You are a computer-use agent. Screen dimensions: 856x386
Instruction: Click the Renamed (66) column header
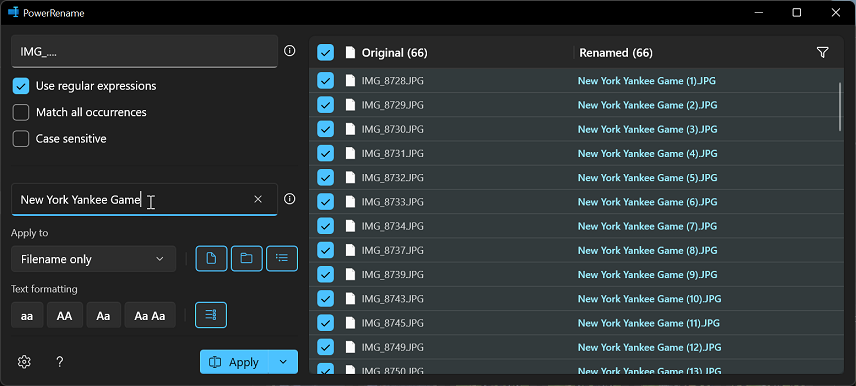coord(616,53)
